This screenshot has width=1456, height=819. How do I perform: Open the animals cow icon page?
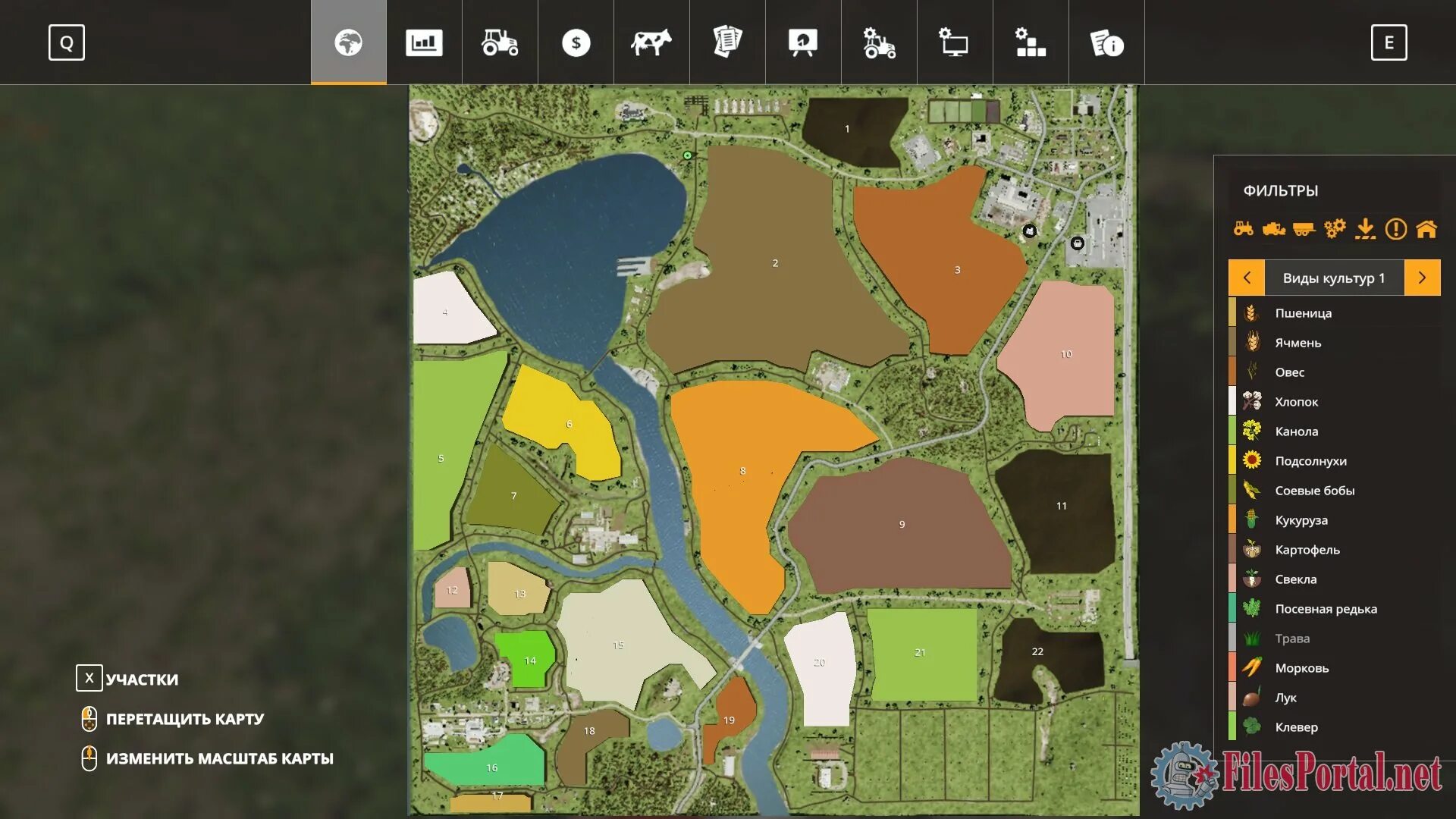pyautogui.click(x=651, y=42)
